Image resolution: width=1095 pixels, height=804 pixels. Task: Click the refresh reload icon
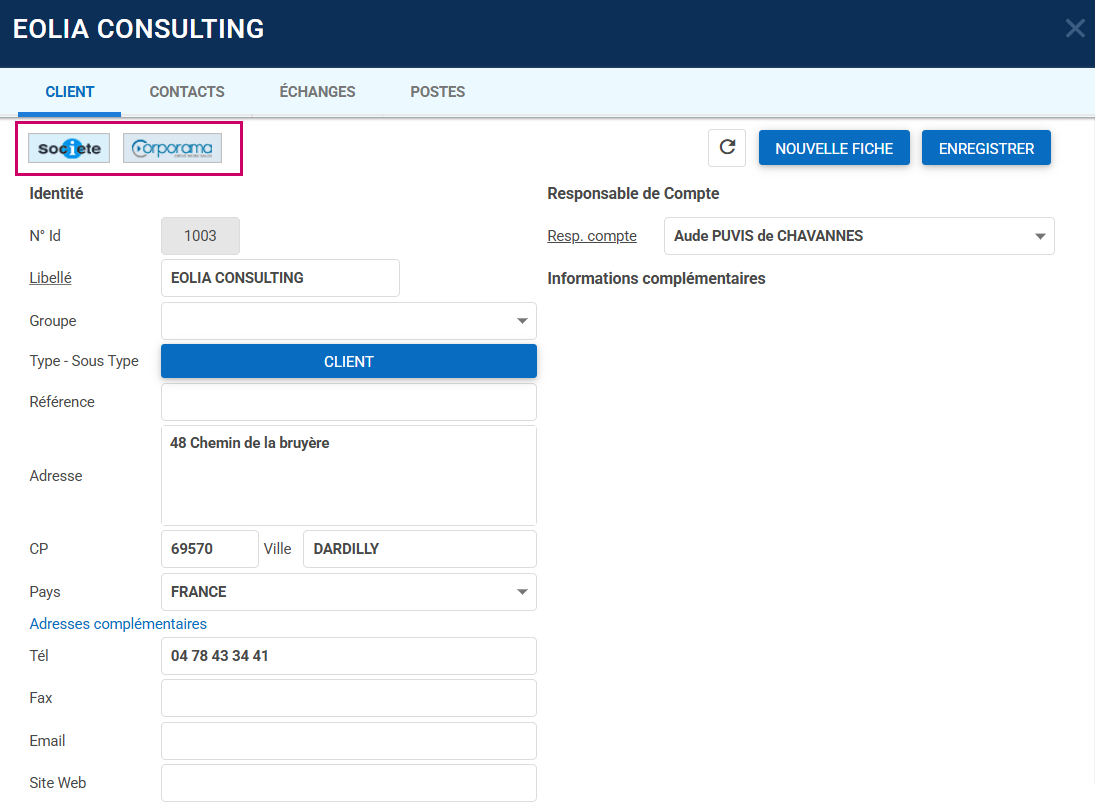click(x=727, y=148)
